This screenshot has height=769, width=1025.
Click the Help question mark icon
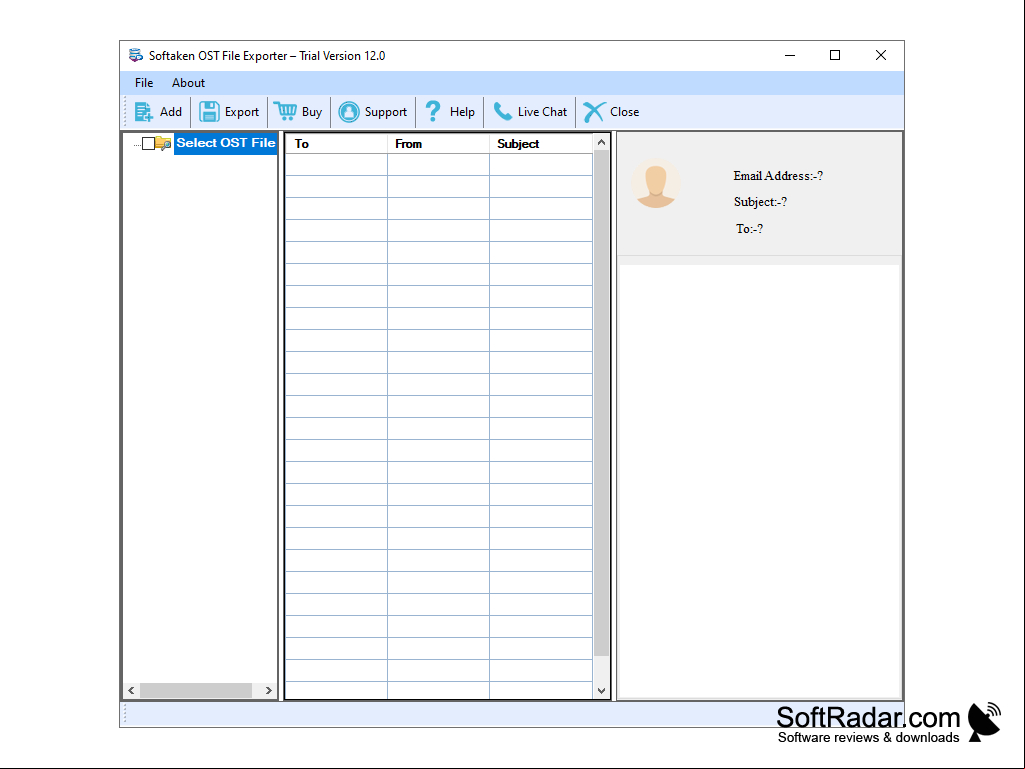pyautogui.click(x=433, y=112)
